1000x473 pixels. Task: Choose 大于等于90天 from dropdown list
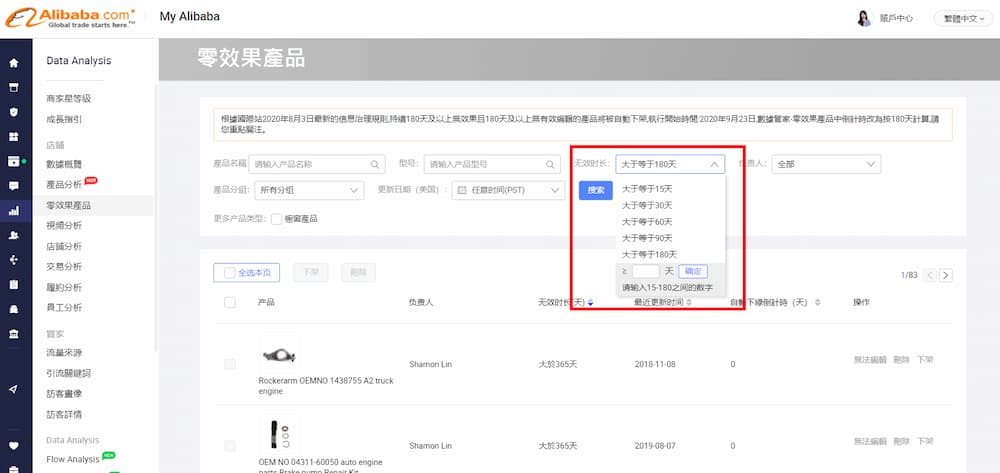point(647,238)
